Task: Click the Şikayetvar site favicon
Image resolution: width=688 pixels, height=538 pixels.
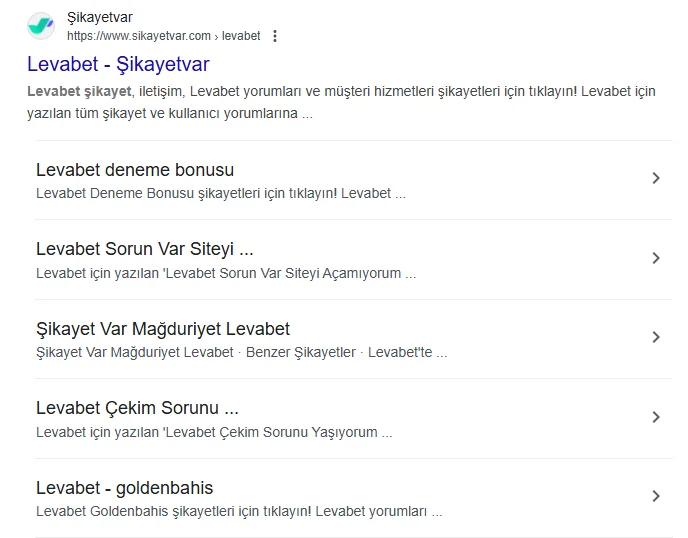Action: [41, 26]
